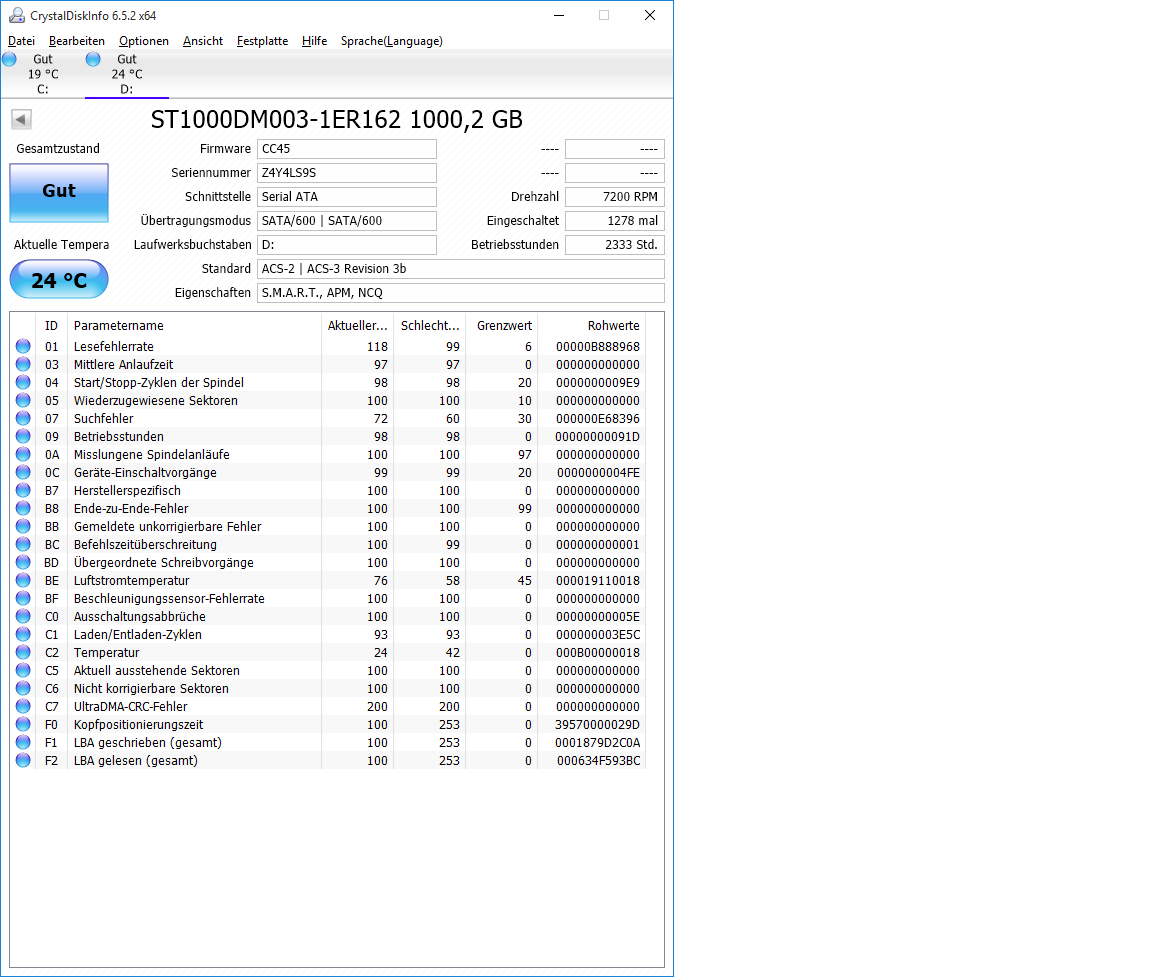
Task: Click status orb of Befehlszeitüberschreitung row
Action: tap(24, 544)
